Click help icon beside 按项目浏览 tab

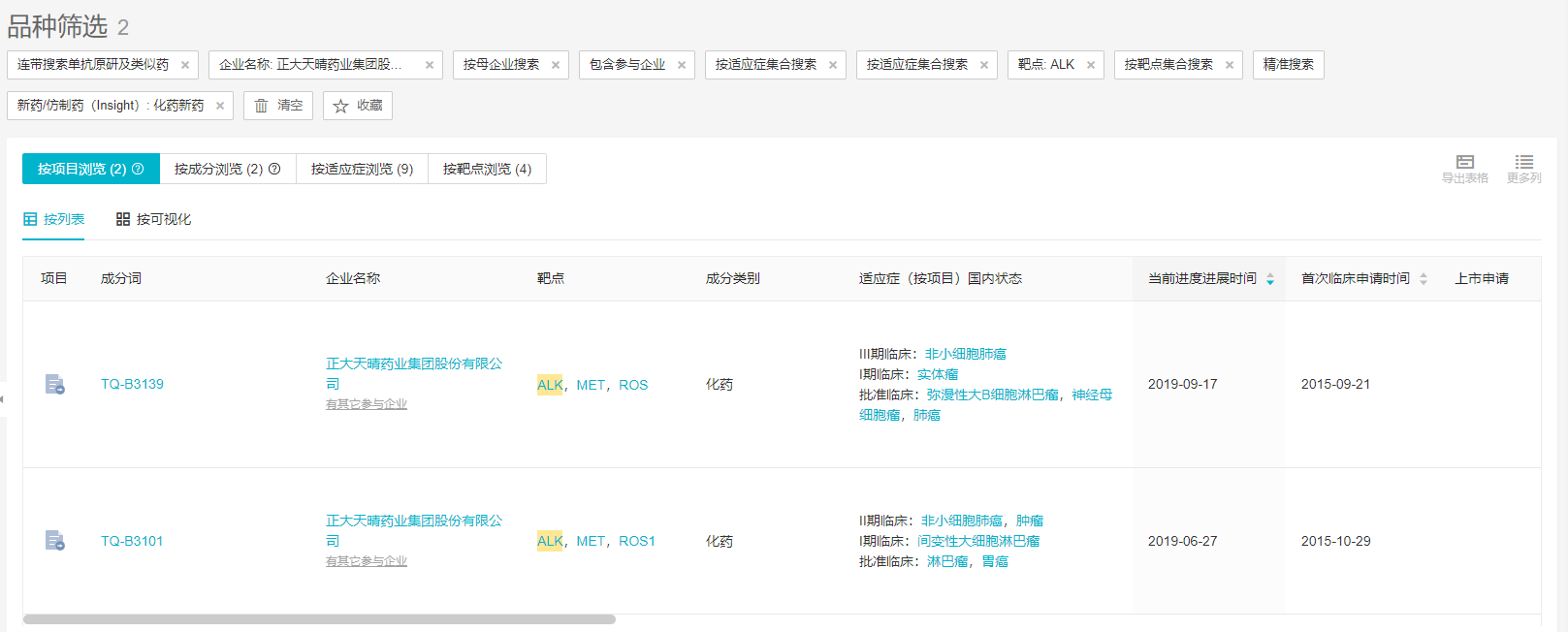pyautogui.click(x=138, y=169)
